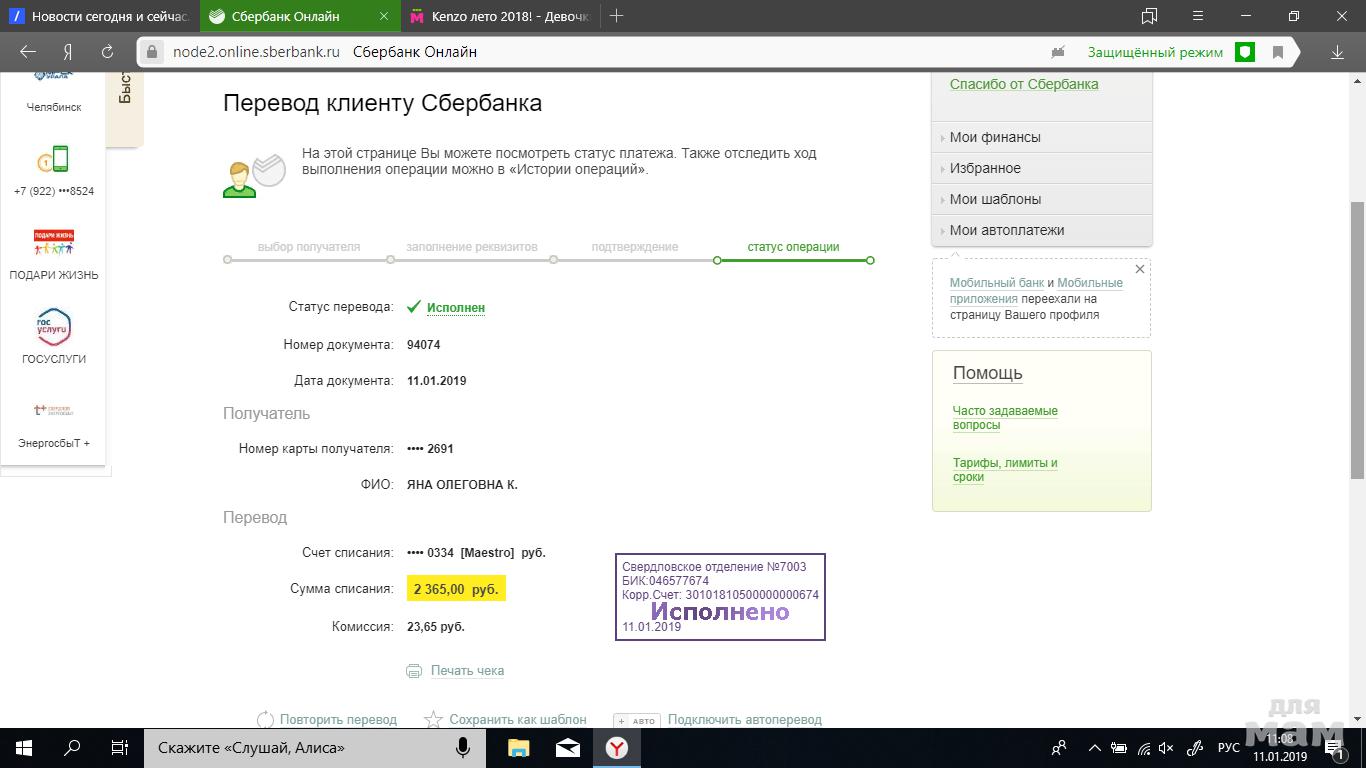1366x768 pixels.
Task: Expand the Мои шаблоны section
Action: point(994,199)
